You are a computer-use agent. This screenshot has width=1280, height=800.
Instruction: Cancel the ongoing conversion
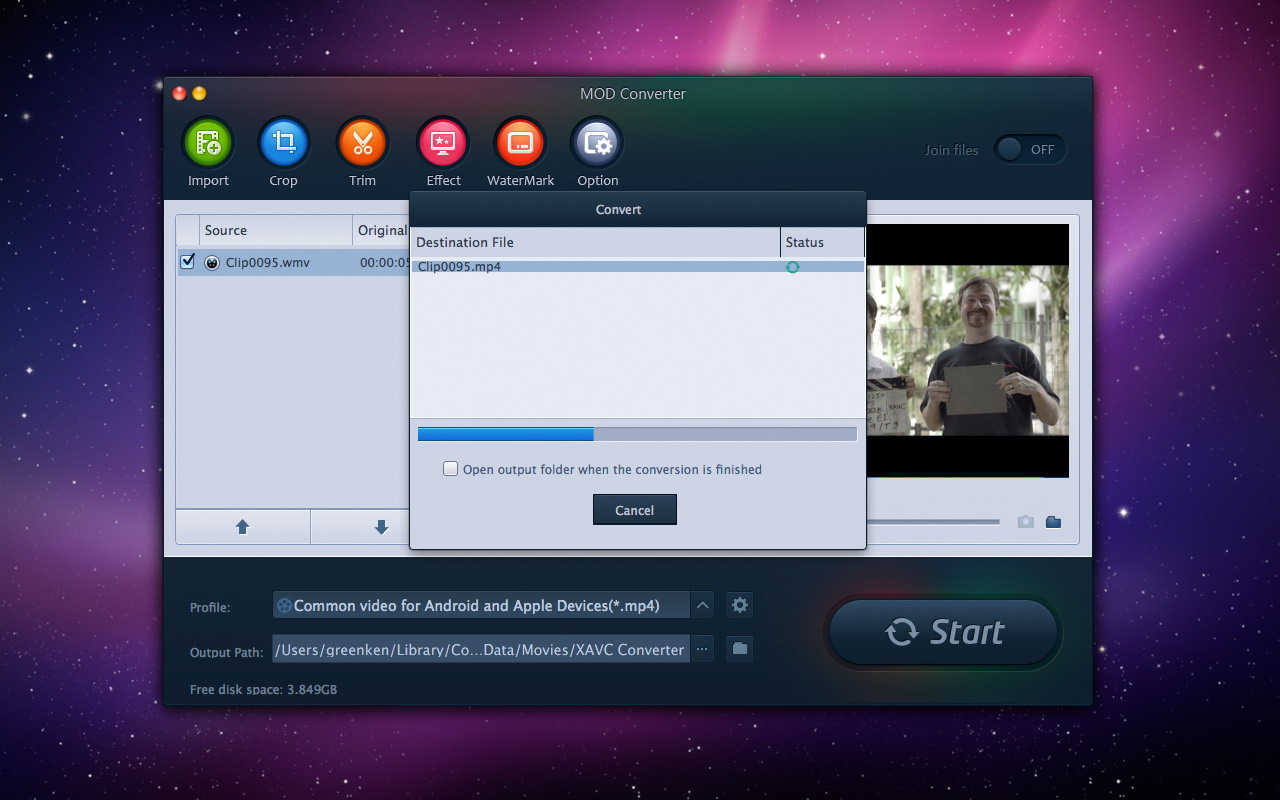[x=634, y=509]
